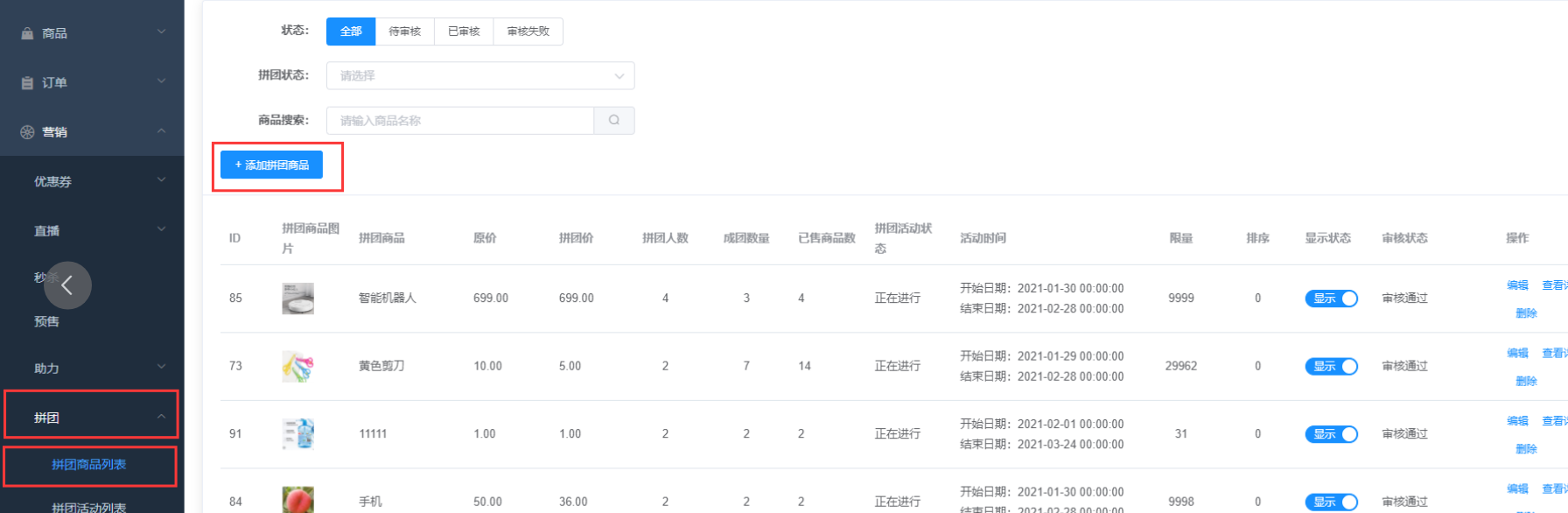Click the 商品 shopping bag sidebar icon
This screenshot has height=513, width=1568.
(x=27, y=33)
